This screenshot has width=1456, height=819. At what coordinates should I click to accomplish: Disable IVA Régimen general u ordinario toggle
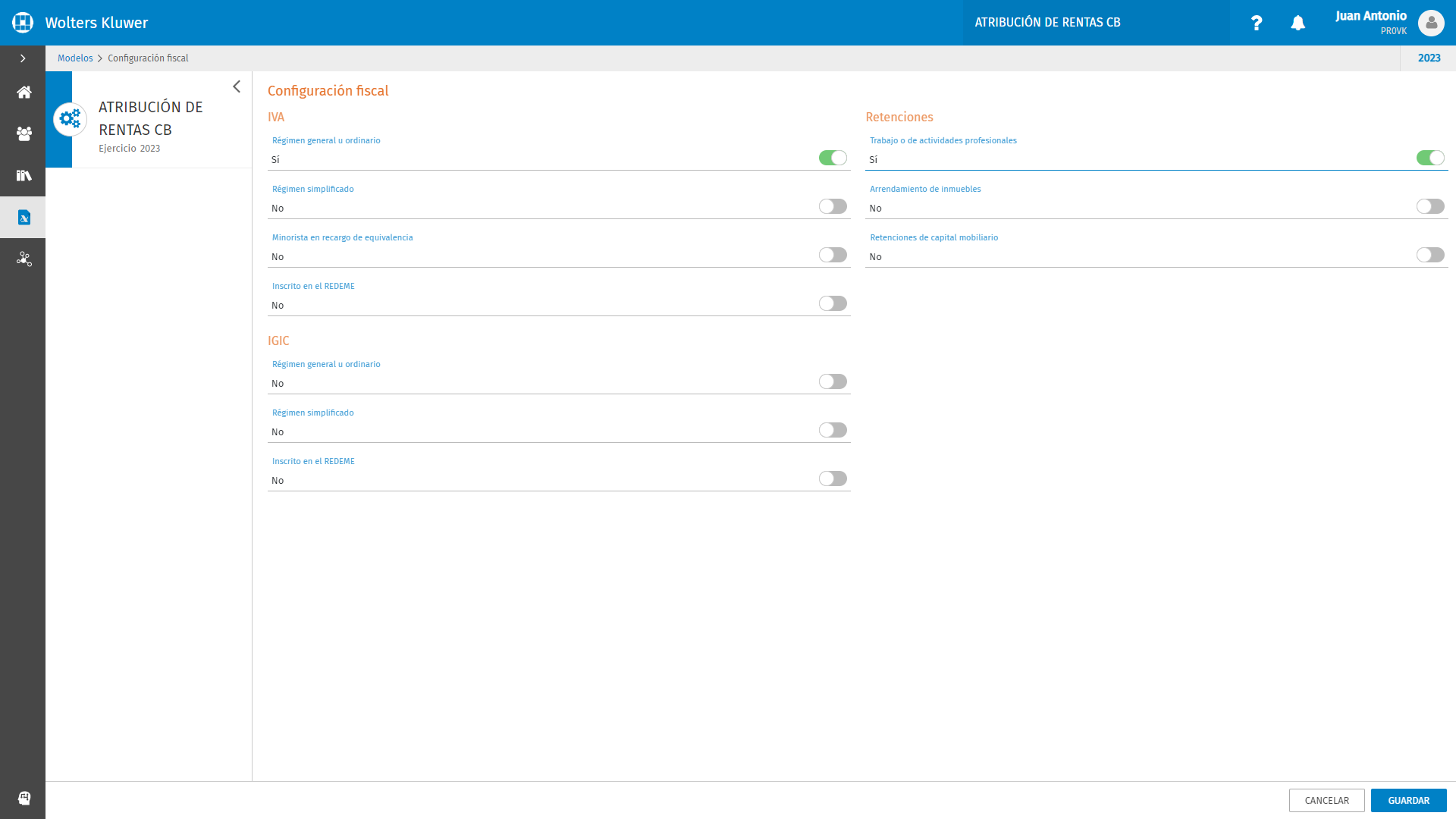[x=833, y=158]
